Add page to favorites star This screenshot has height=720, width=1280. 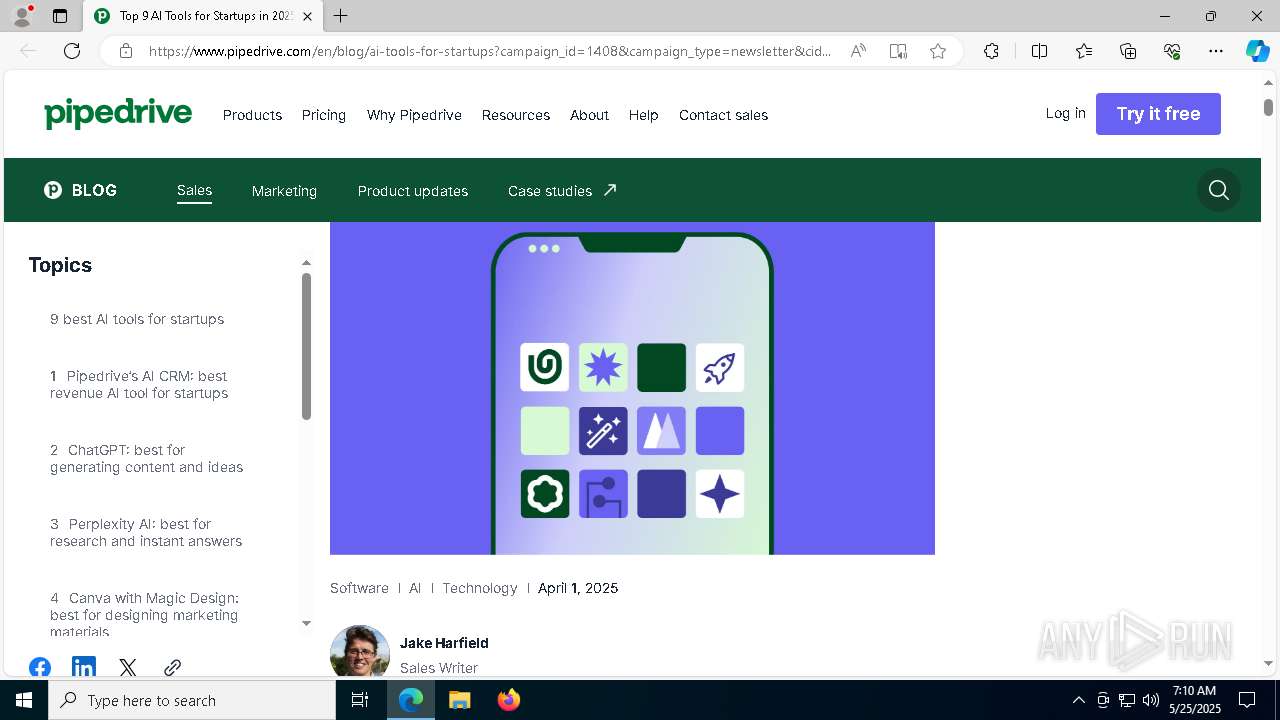[x=938, y=51]
